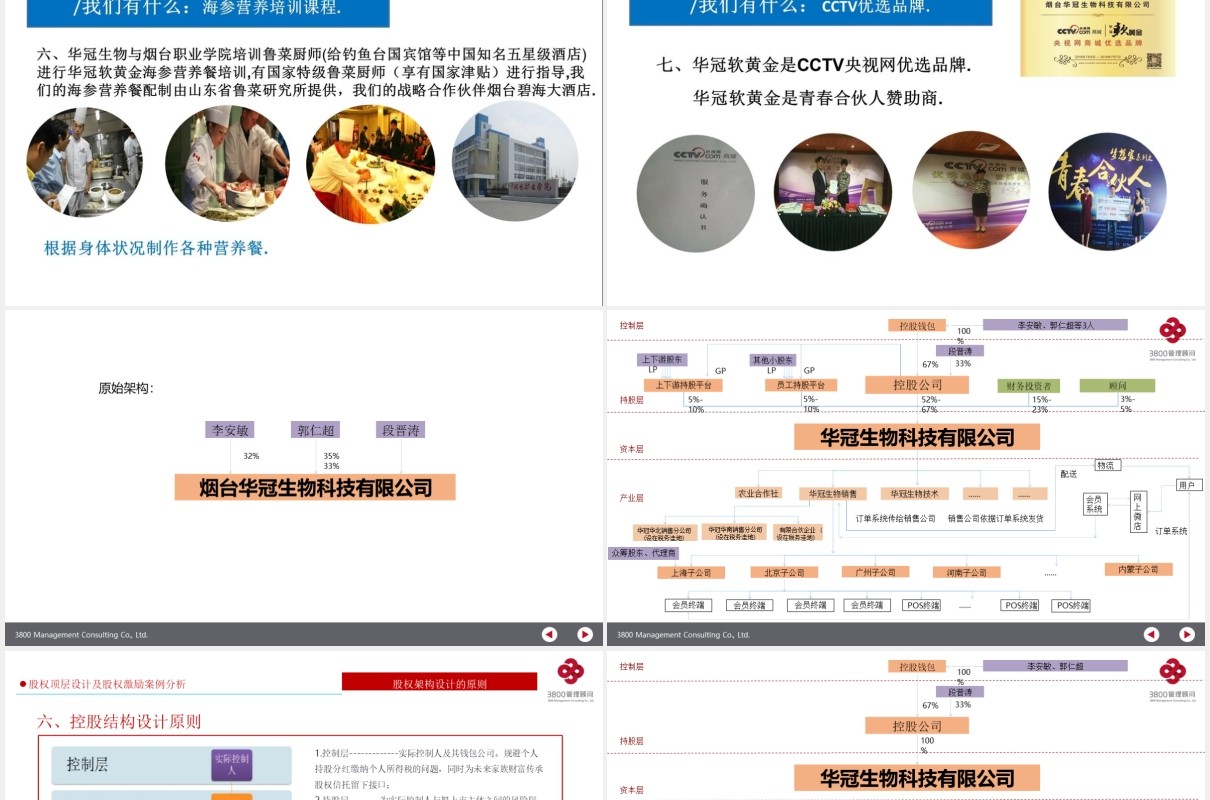Select the 上海子公司 box
This screenshot has width=1210, height=800.
[691, 572]
